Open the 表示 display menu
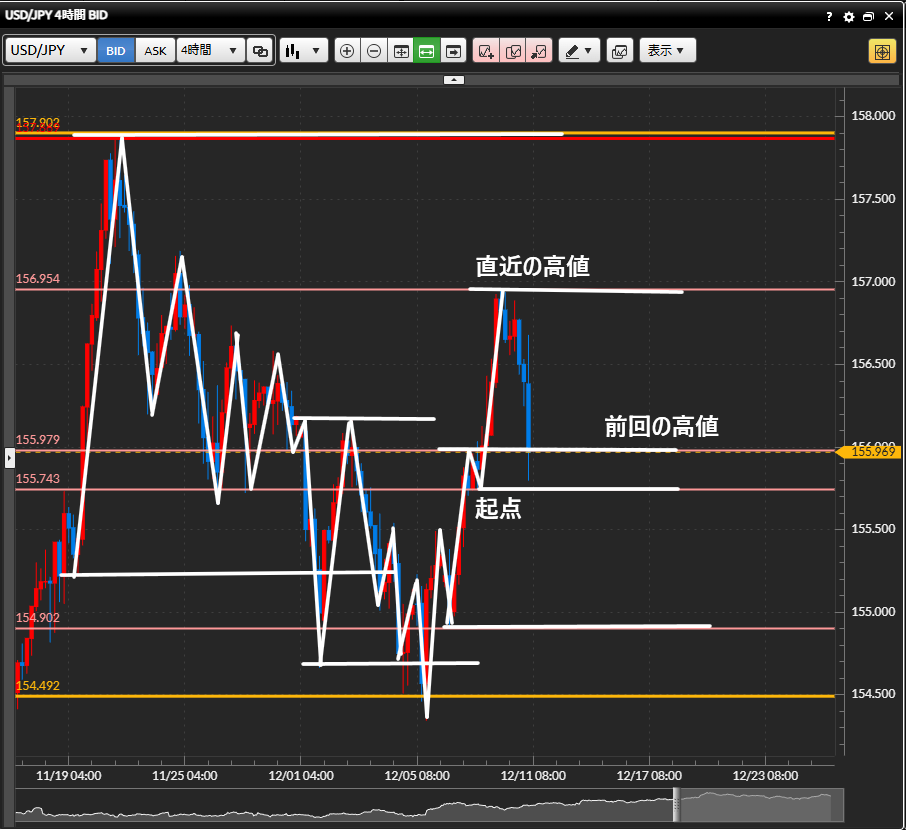 point(667,51)
